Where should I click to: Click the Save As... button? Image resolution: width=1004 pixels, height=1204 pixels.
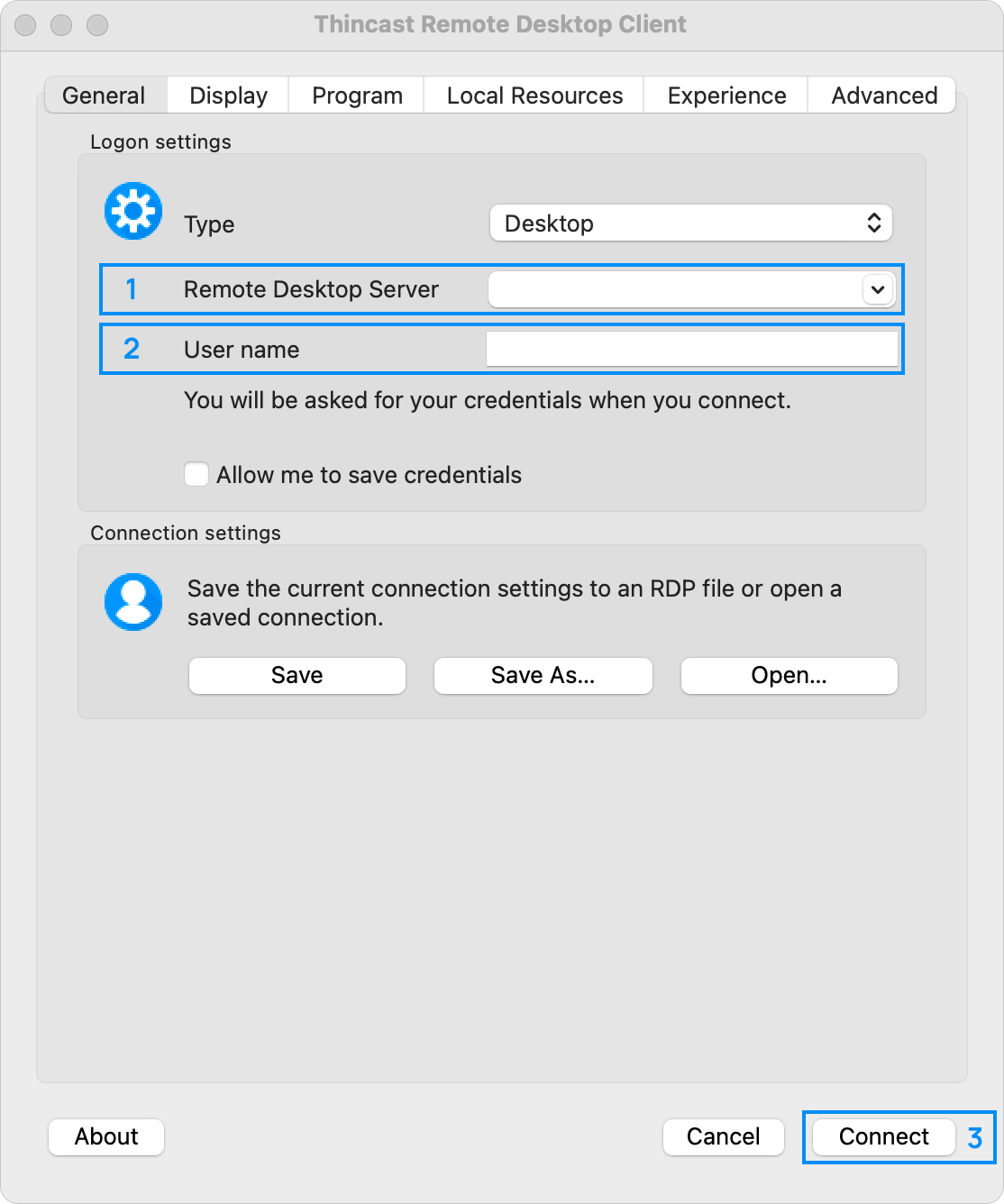(543, 676)
